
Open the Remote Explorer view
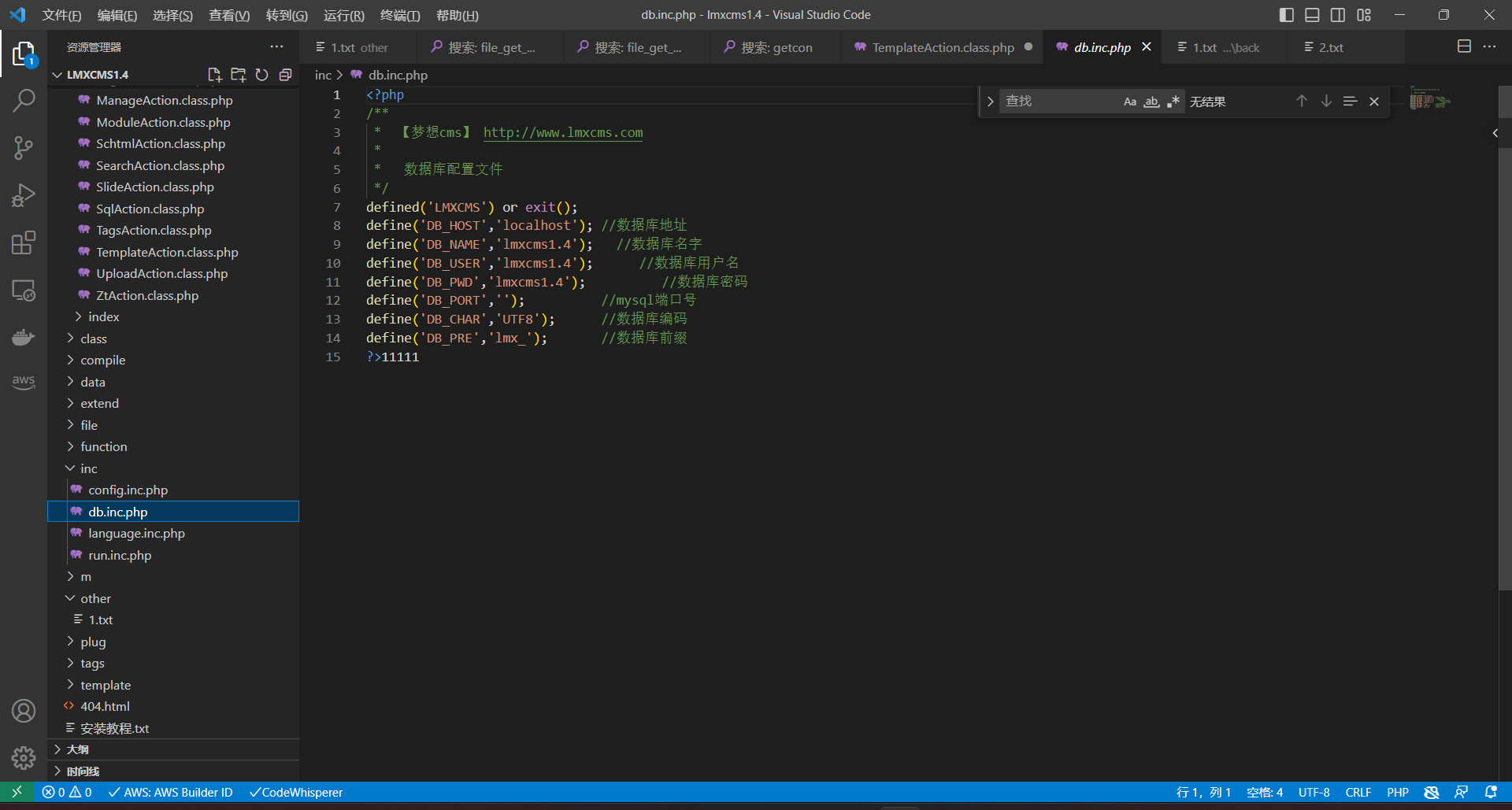[x=24, y=290]
